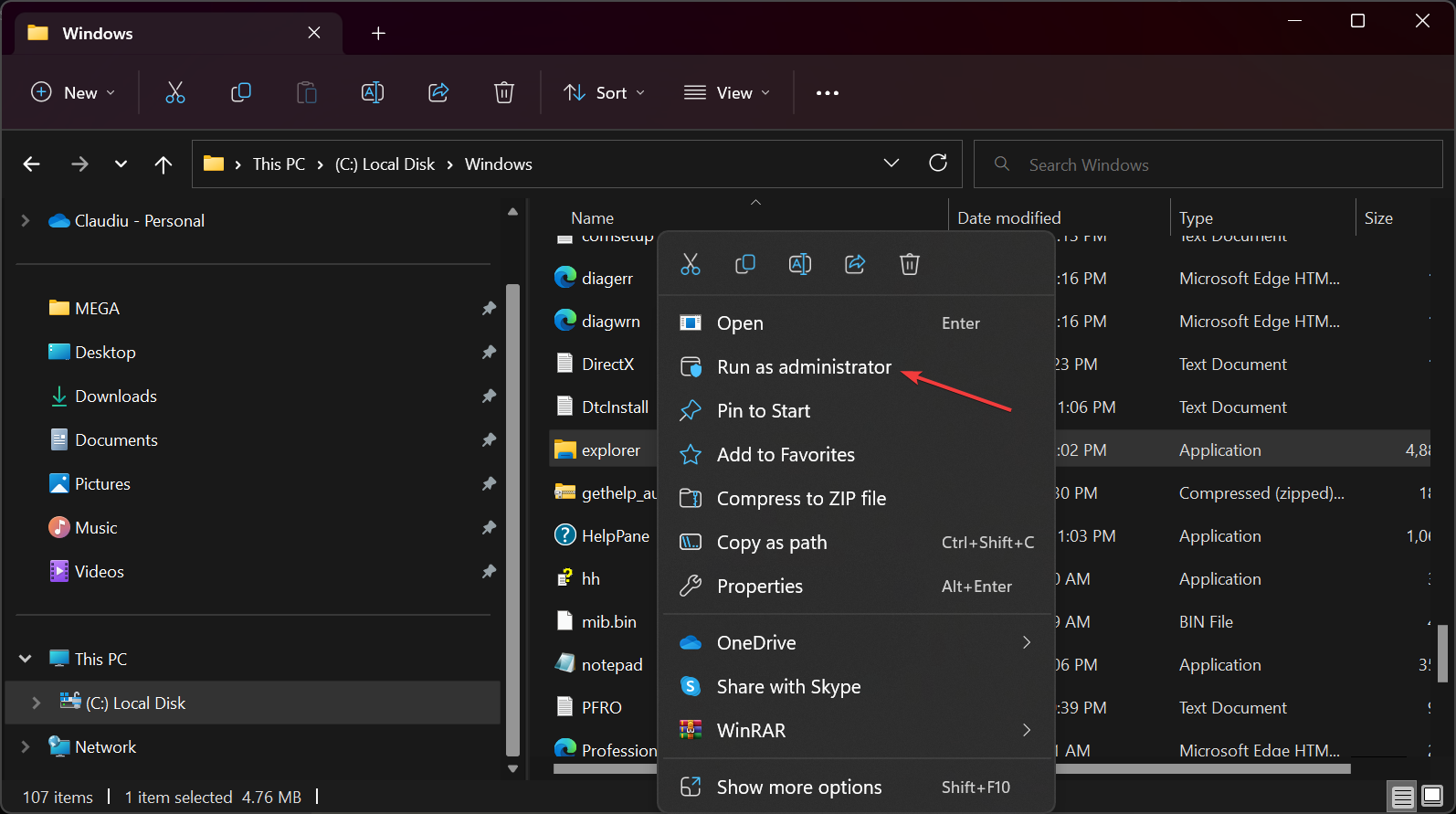Image resolution: width=1456 pixels, height=814 pixels.
Task: Click the New button in the toolbar
Action: click(73, 93)
